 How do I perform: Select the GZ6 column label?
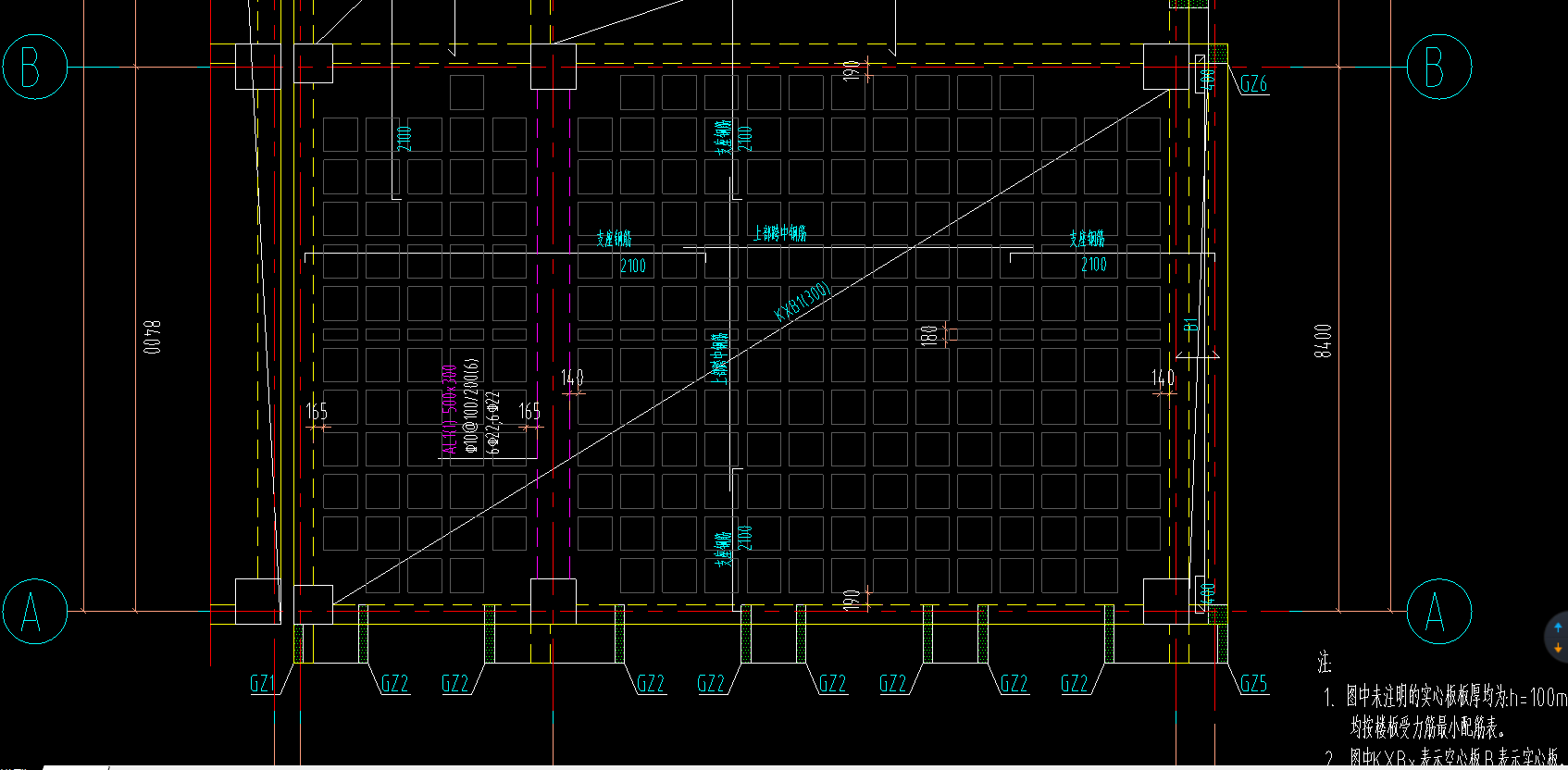click(1253, 84)
